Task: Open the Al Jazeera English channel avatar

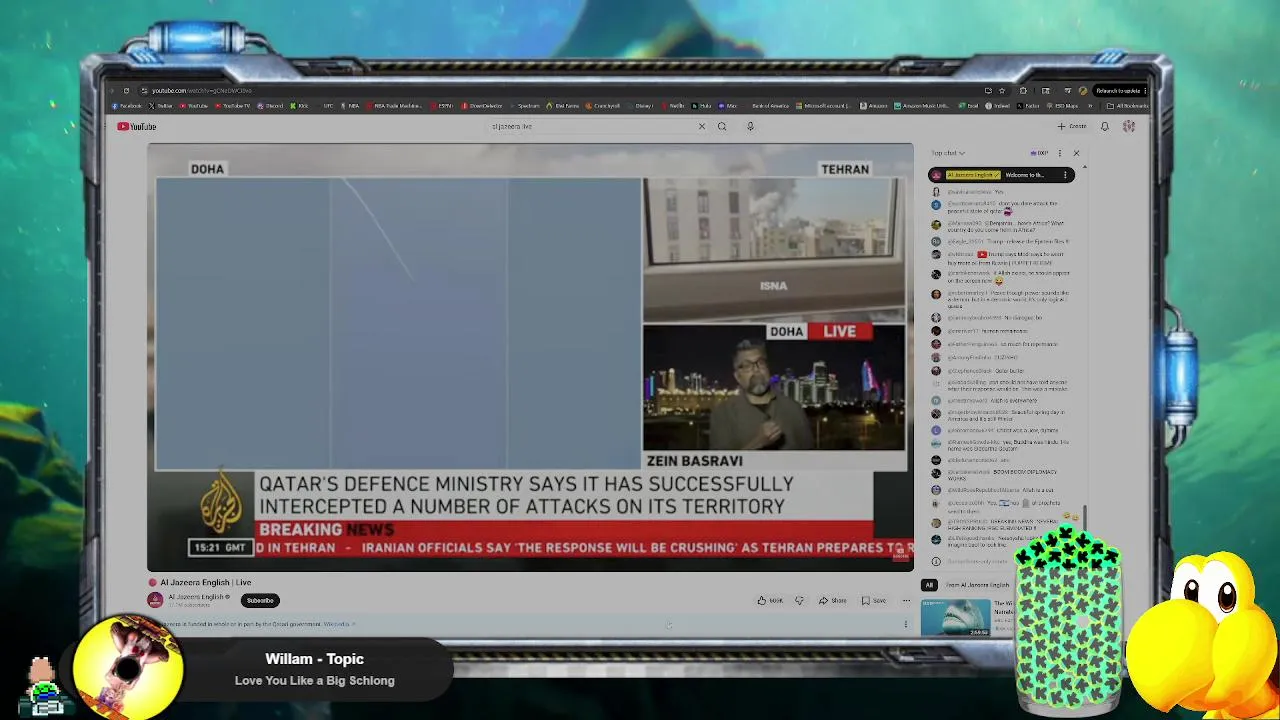Action: [155, 600]
